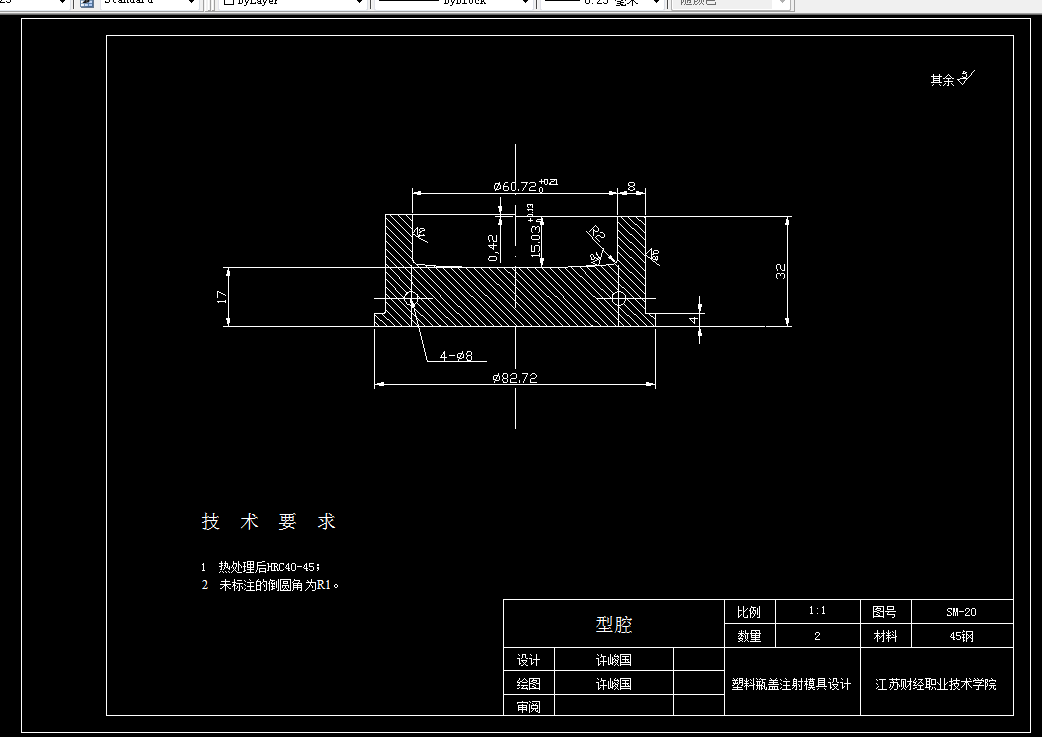Select the 技术要求 heading text

pyautogui.click(x=268, y=521)
